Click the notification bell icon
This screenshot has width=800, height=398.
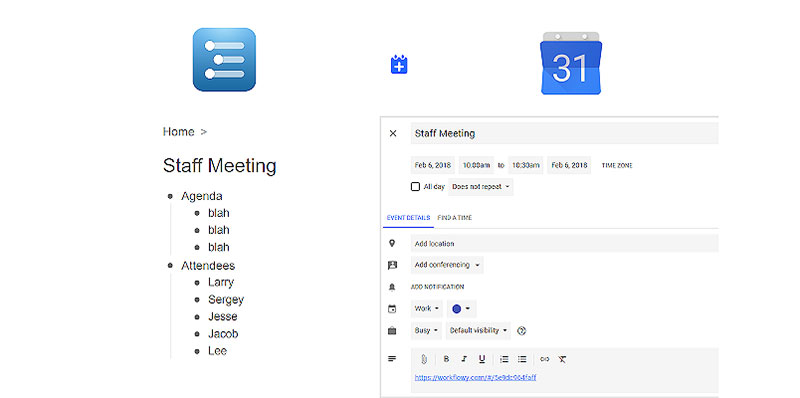pyautogui.click(x=392, y=287)
